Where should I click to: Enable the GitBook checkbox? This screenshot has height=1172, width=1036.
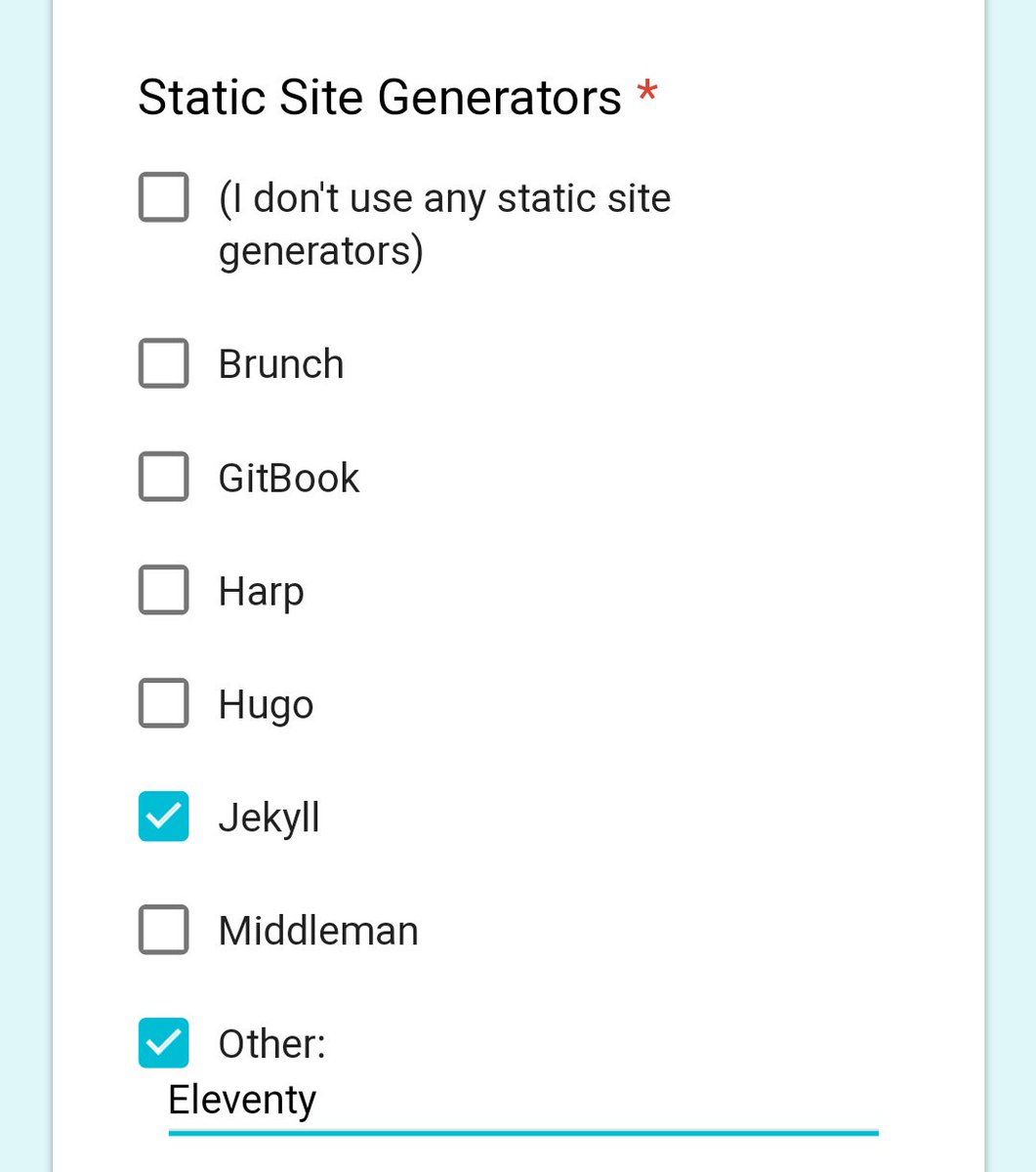point(163,477)
